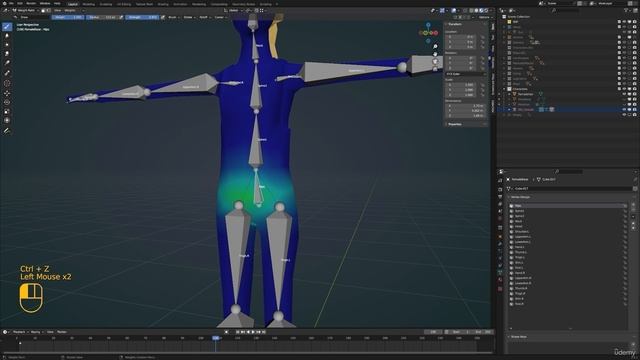This screenshot has width=640, height=360.
Task: Open the File menu
Action: pyautogui.click(x=11, y=4)
